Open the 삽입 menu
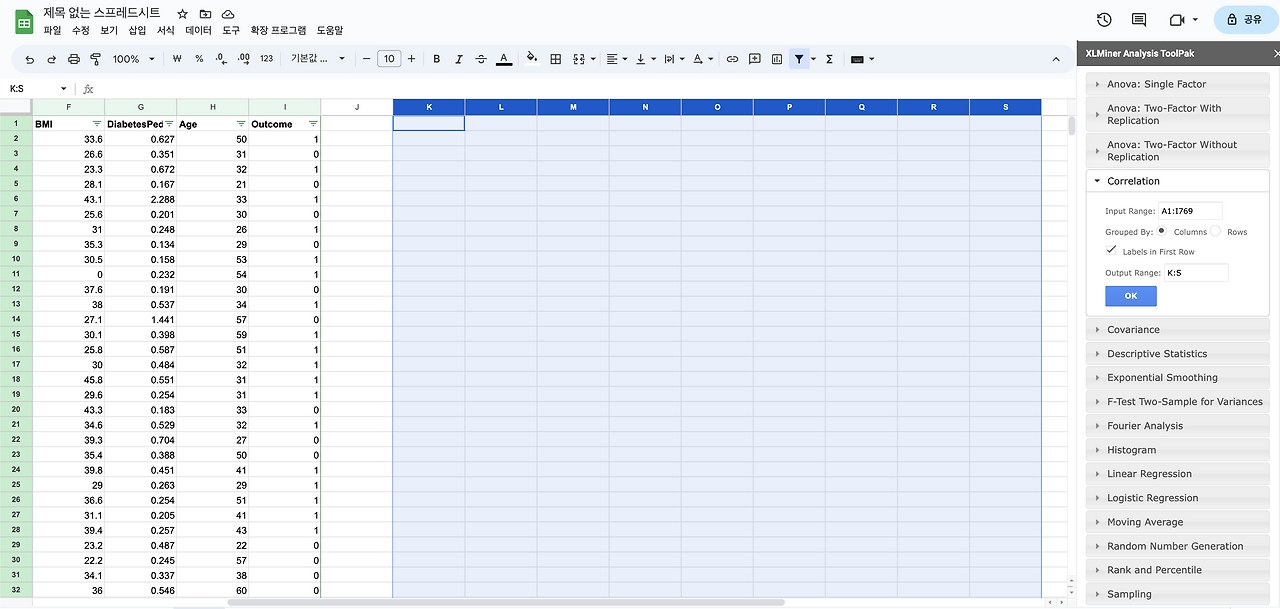Viewport: 1280px width, 609px height. coord(137,31)
